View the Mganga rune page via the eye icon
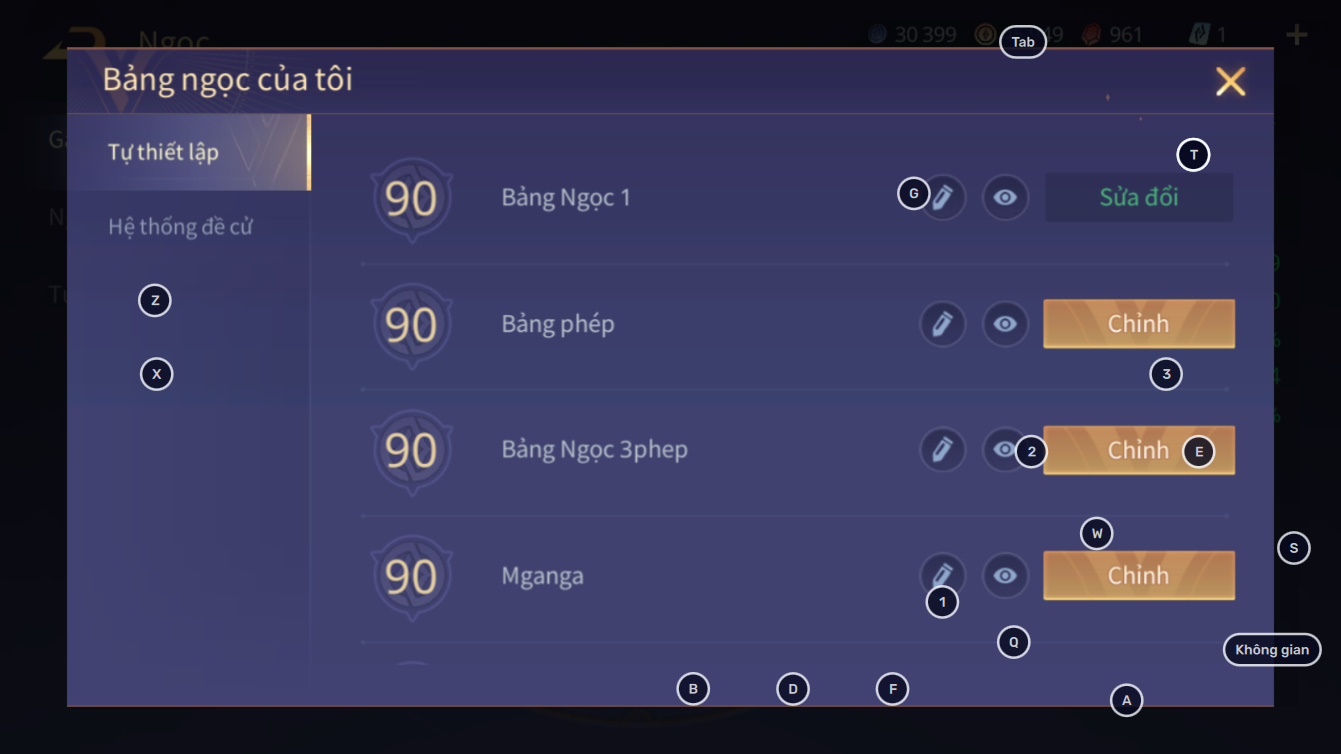Viewport: 1341px width, 754px height. (x=1005, y=576)
